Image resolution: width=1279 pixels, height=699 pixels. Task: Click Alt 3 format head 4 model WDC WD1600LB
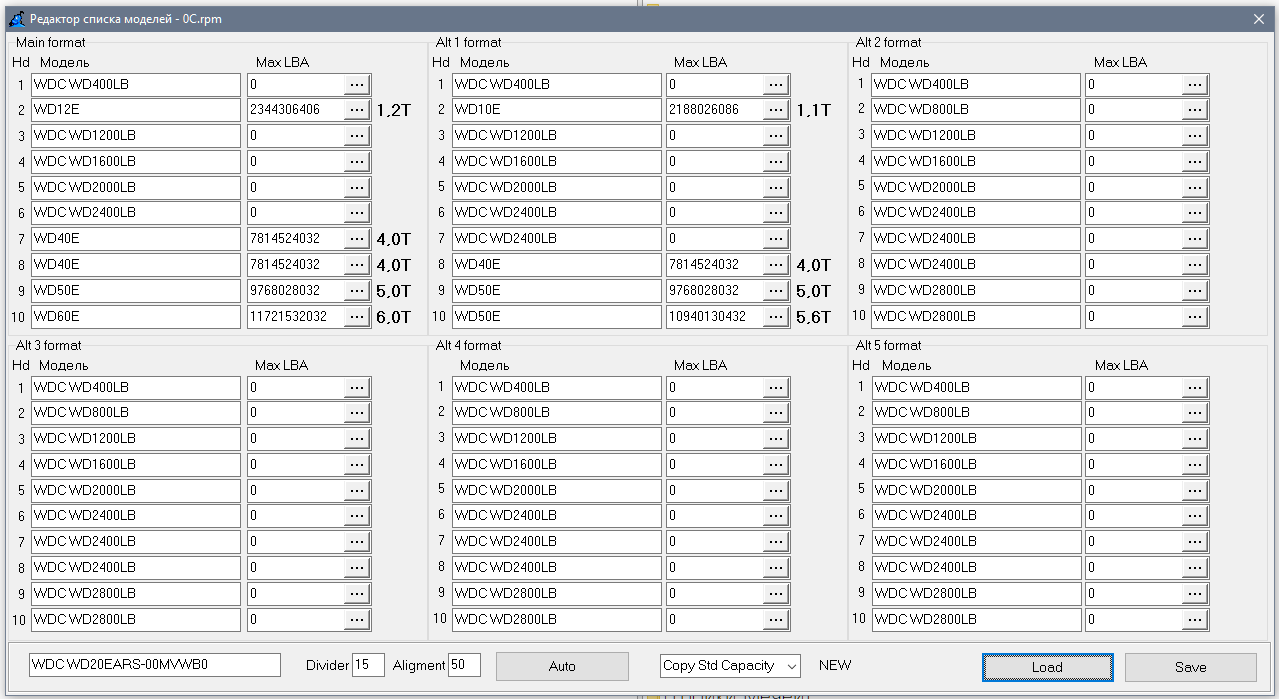(136, 464)
